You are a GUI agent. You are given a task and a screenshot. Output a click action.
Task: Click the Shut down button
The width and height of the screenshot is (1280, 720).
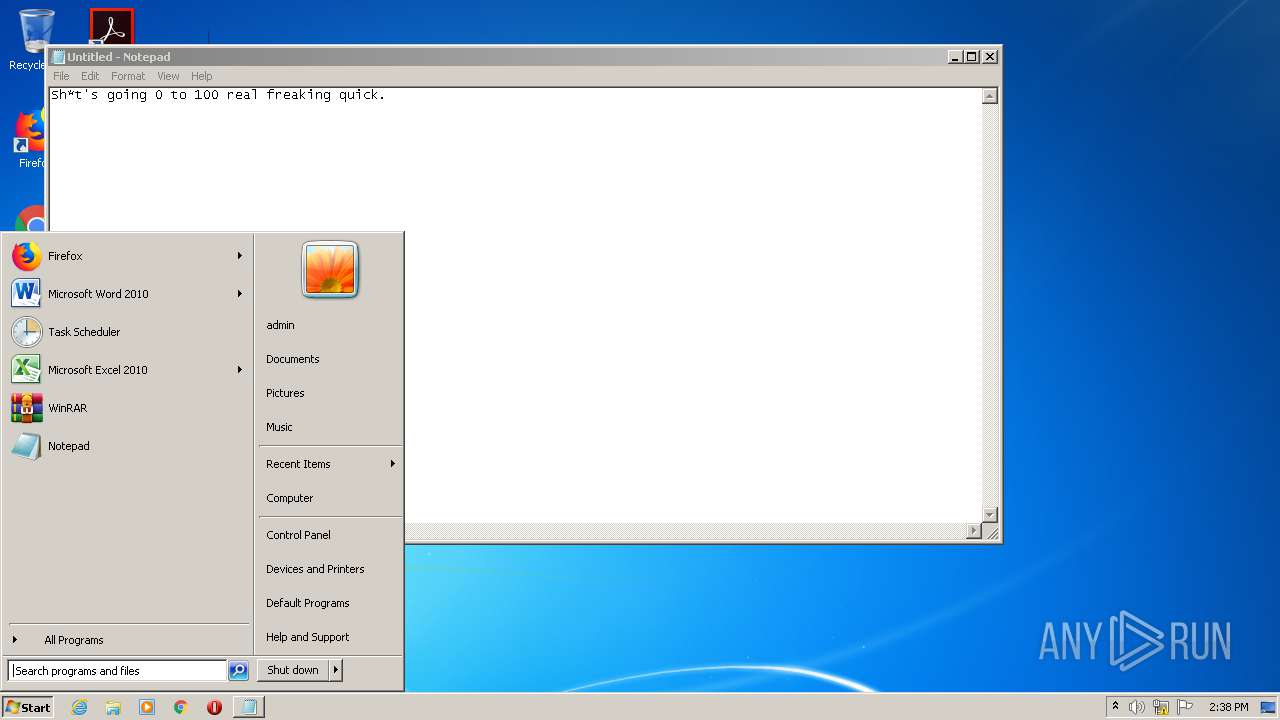click(x=293, y=670)
